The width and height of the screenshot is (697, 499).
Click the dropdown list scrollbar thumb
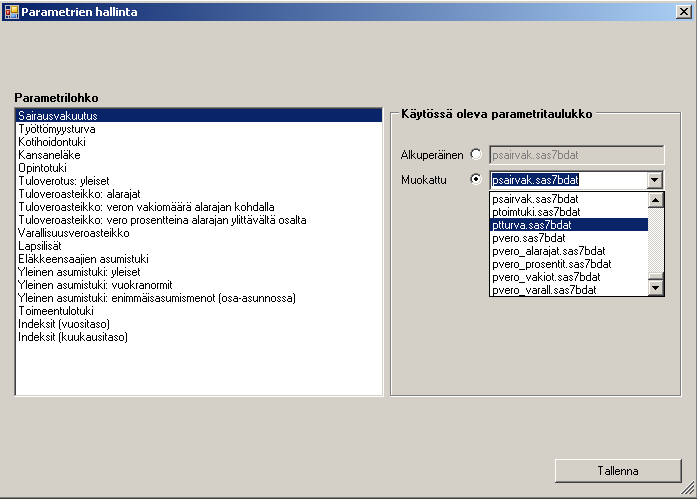pyautogui.click(x=656, y=276)
